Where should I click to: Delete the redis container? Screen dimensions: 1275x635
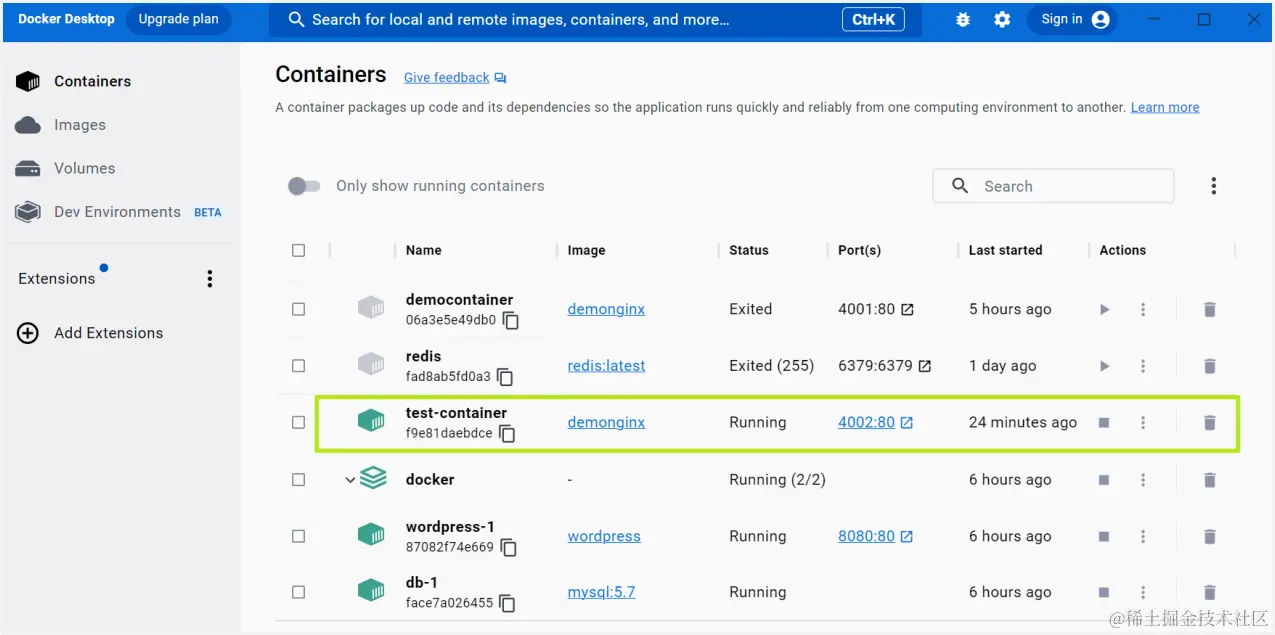point(1209,366)
